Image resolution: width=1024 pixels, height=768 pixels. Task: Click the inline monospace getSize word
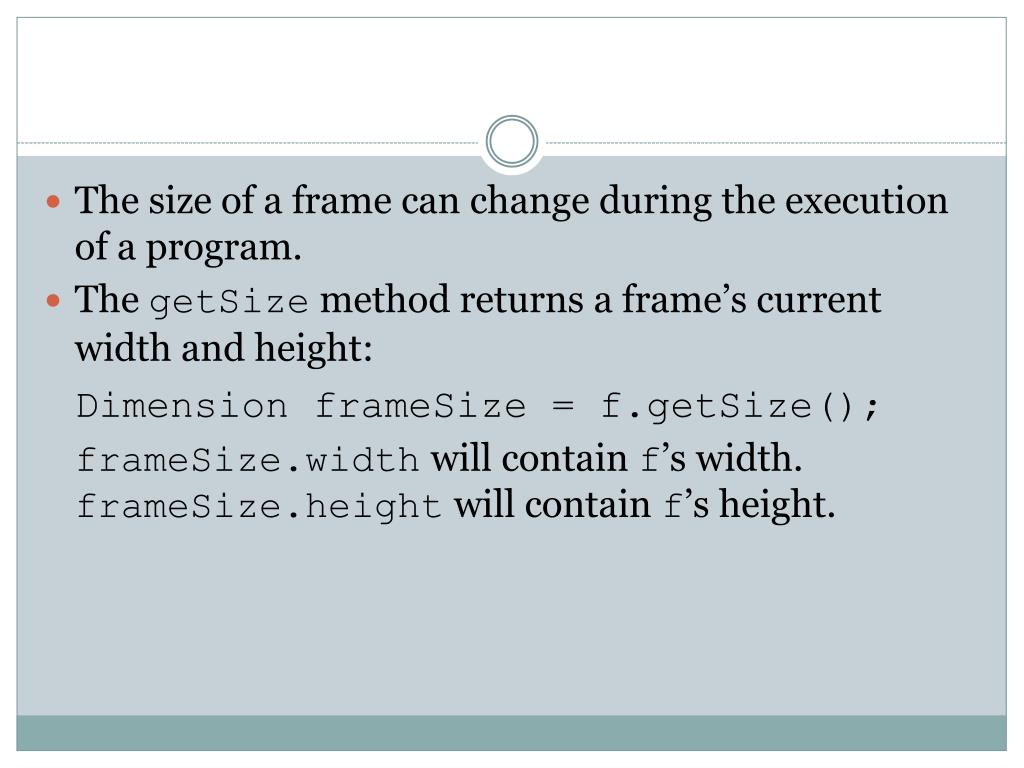(229, 303)
